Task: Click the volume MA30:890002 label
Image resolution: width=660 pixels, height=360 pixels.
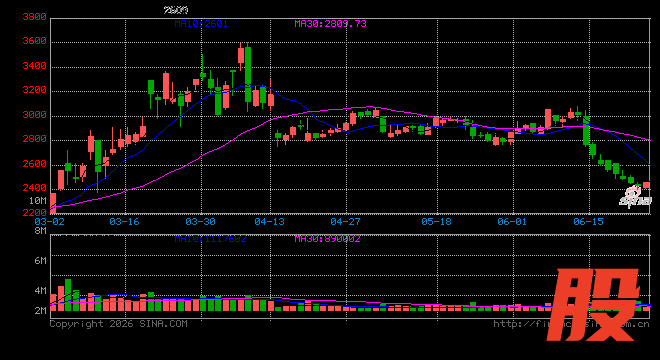Action: pyautogui.click(x=327, y=239)
